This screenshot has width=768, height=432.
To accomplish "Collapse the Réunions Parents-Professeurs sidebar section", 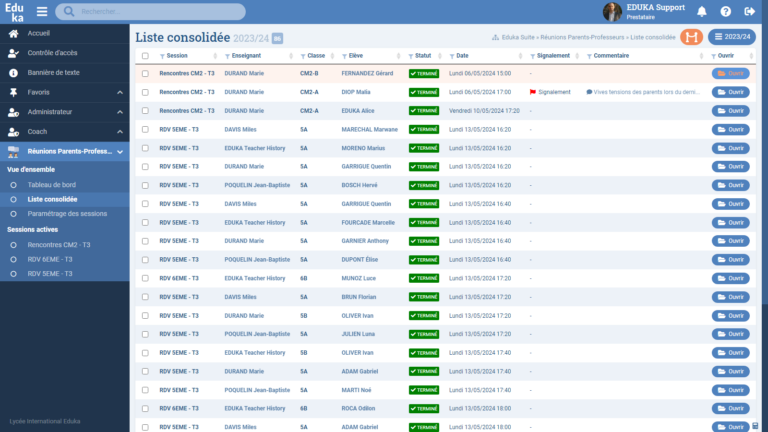I will tap(120, 151).
